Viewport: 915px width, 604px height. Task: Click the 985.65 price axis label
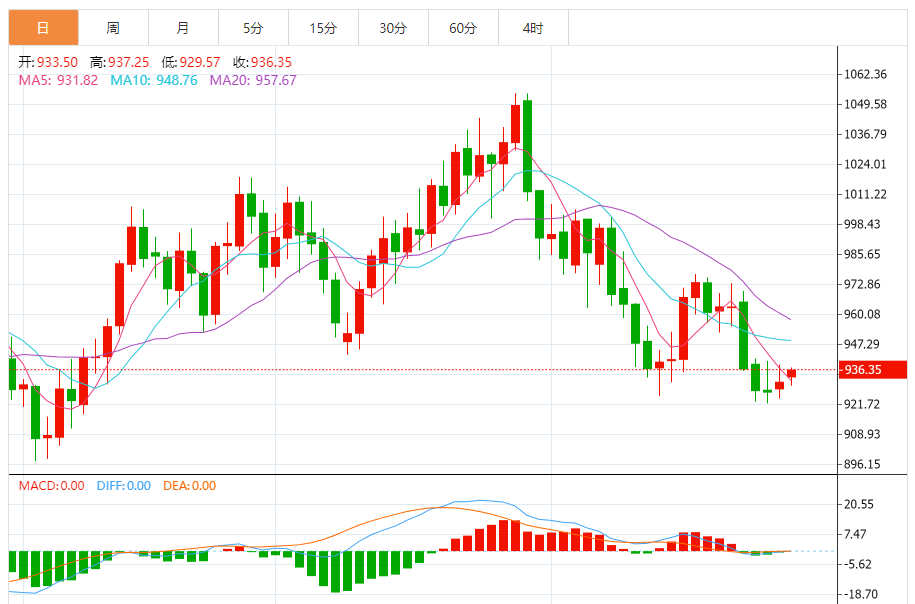(862, 254)
